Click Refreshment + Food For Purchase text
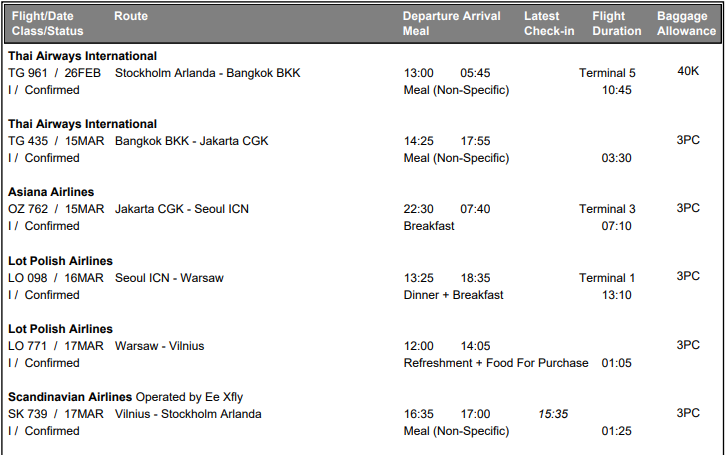The height and width of the screenshot is (455, 725). point(495,363)
